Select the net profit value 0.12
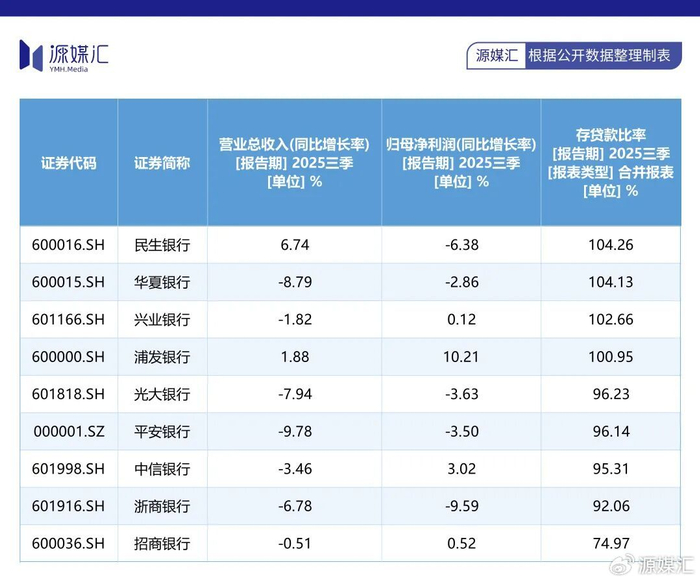Image resolution: width=700 pixels, height=582 pixels. (x=462, y=320)
